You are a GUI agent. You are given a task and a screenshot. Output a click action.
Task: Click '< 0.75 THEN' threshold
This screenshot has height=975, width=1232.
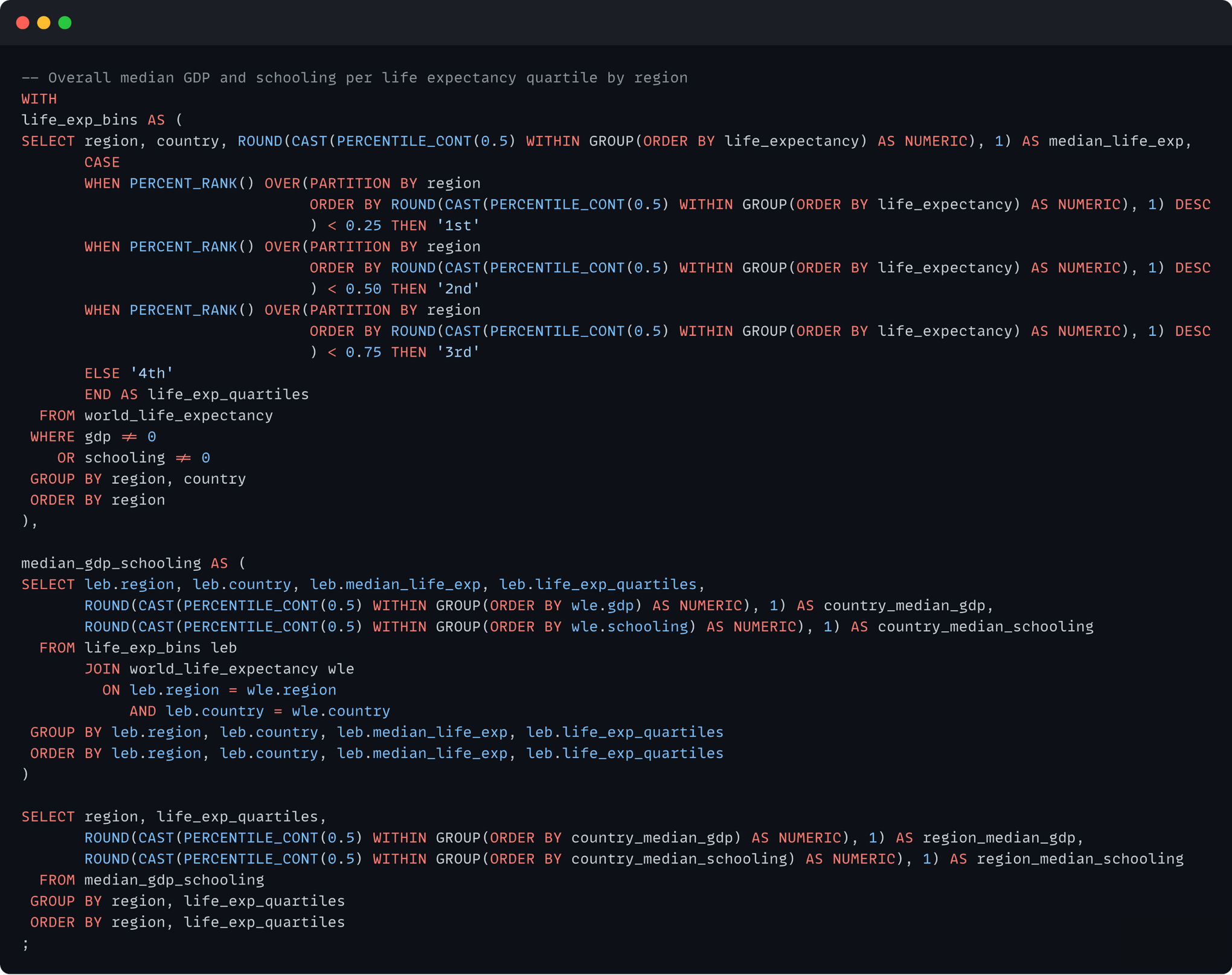[377, 352]
